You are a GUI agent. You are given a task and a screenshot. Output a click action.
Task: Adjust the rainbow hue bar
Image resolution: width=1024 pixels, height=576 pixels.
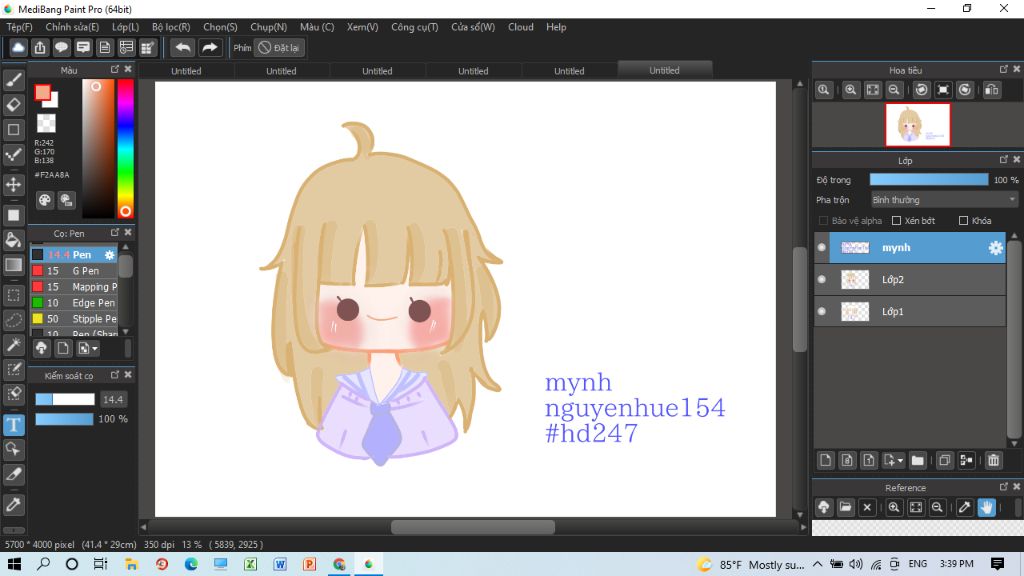coord(125,148)
